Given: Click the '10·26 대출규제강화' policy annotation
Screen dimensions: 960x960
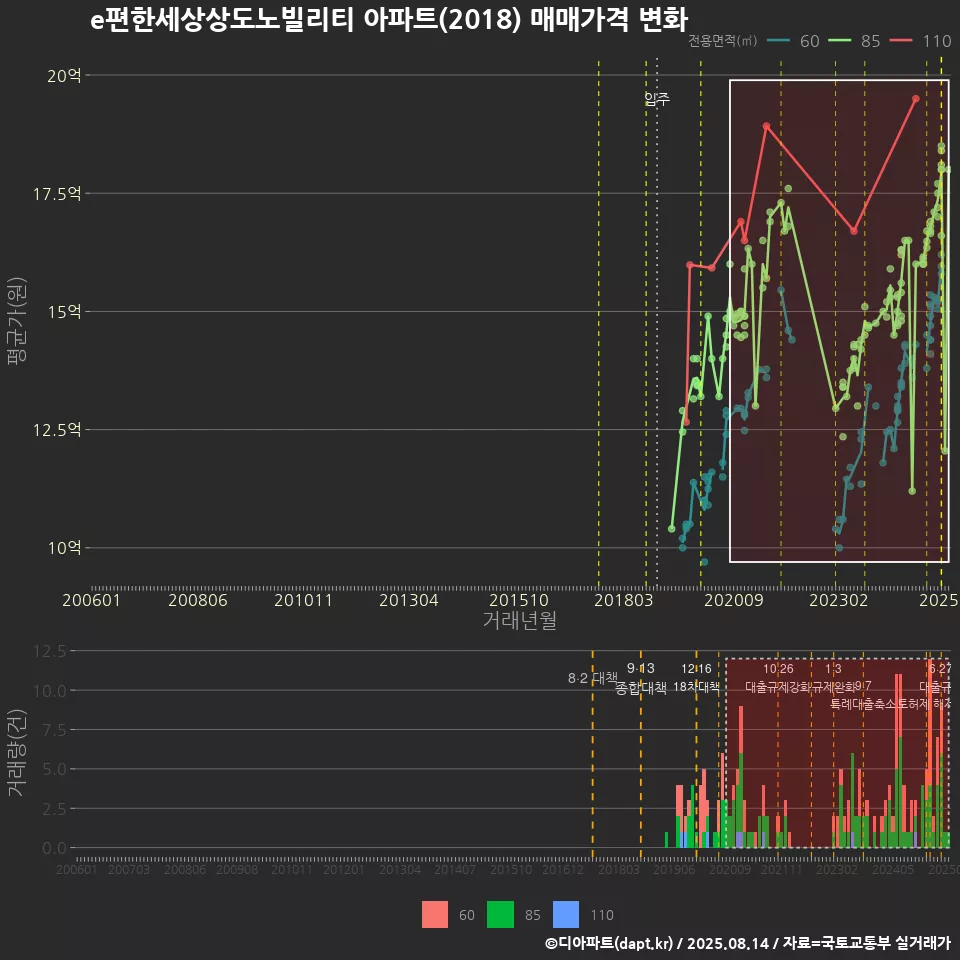Looking at the screenshot, I should point(778,678).
